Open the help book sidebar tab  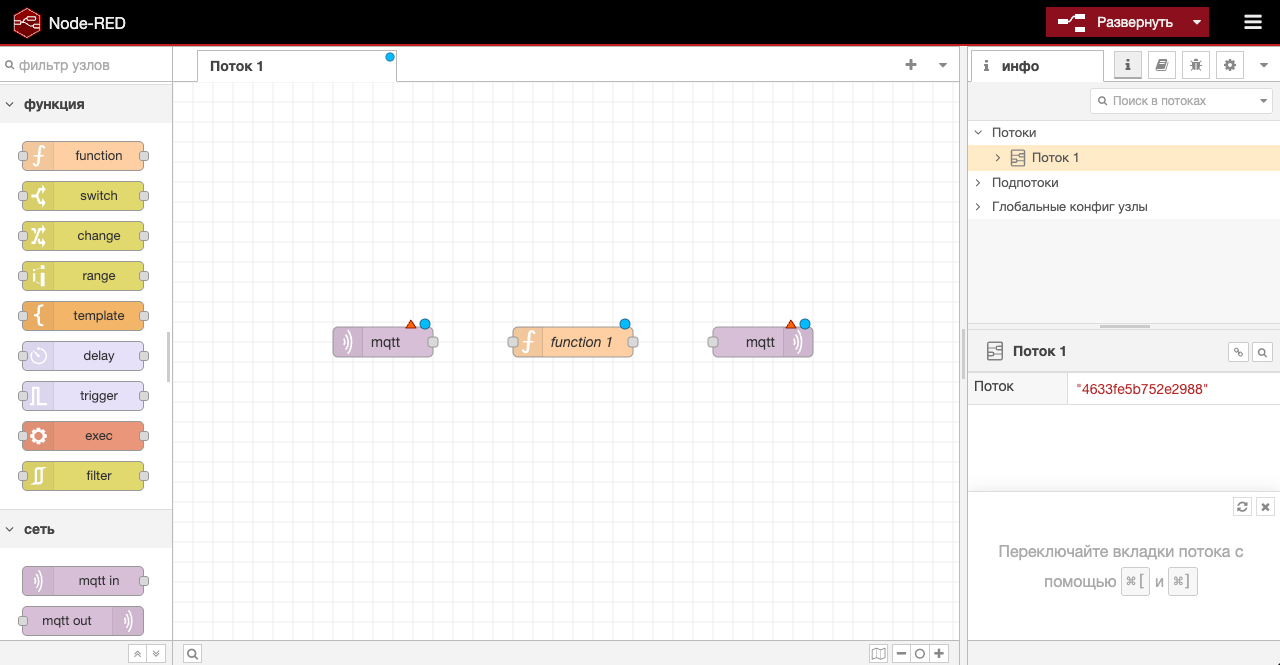[1161, 65]
